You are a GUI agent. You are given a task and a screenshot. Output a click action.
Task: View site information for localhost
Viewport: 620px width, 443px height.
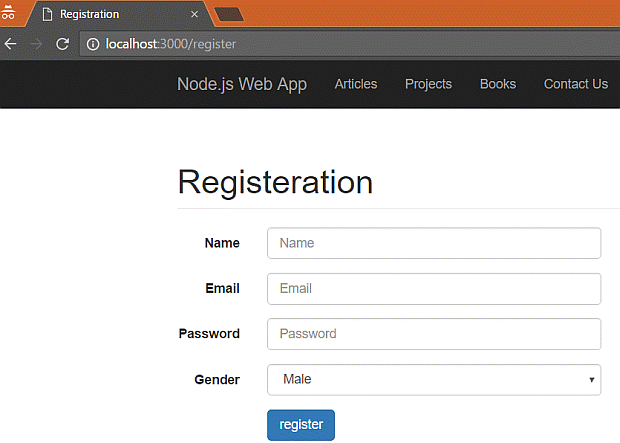[x=92, y=44]
